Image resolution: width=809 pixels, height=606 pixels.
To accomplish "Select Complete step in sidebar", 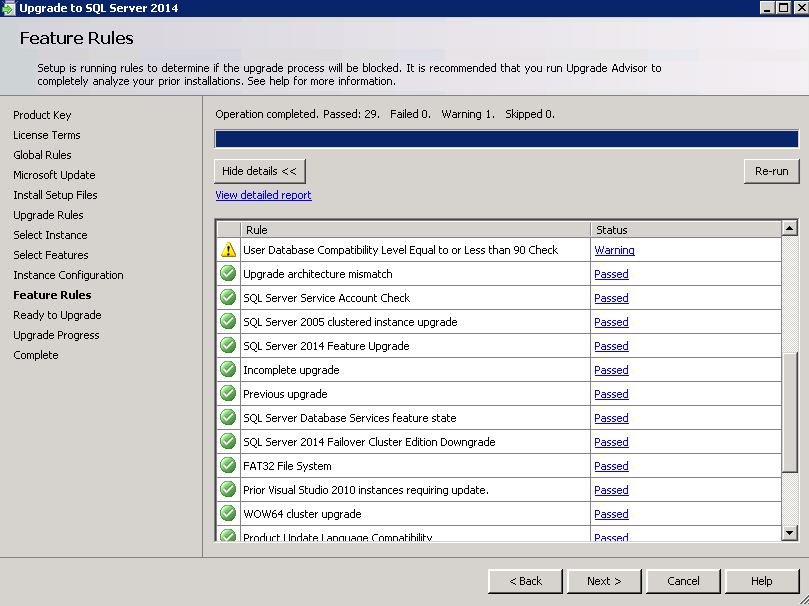I will pos(36,355).
